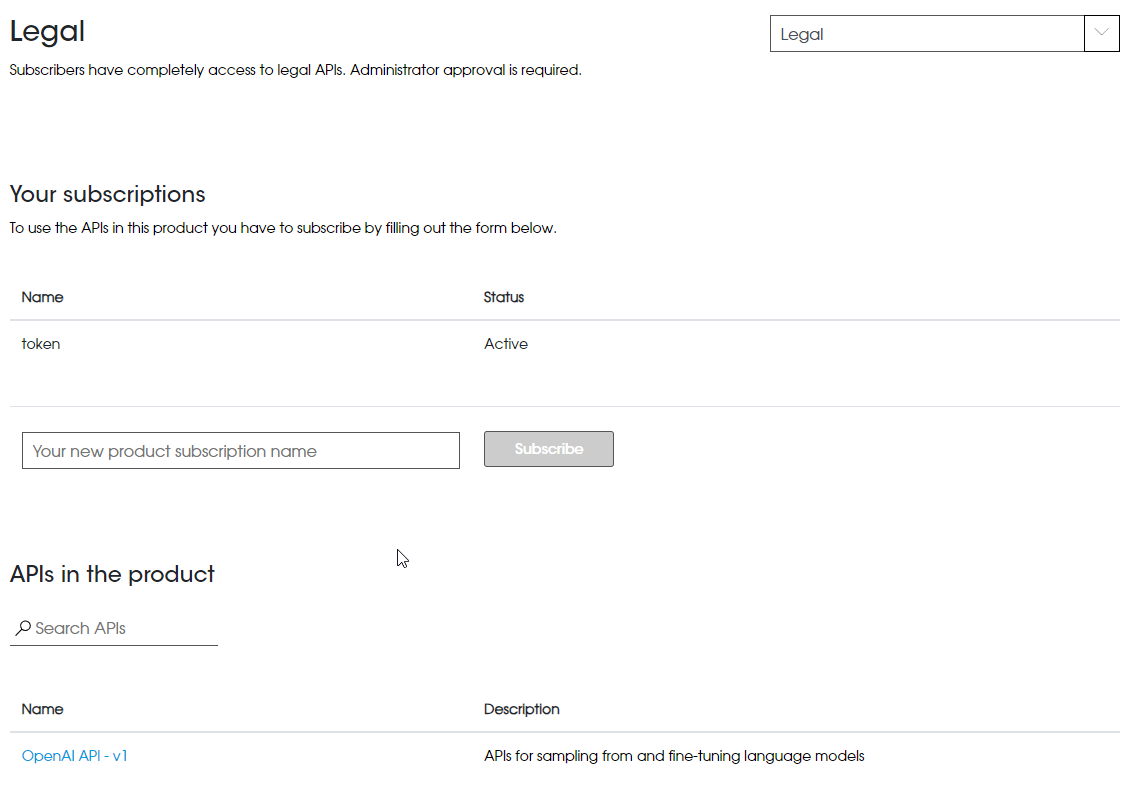Expand the Legal product dropdown arrow
The width and height of the screenshot is (1142, 789).
tap(1101, 34)
